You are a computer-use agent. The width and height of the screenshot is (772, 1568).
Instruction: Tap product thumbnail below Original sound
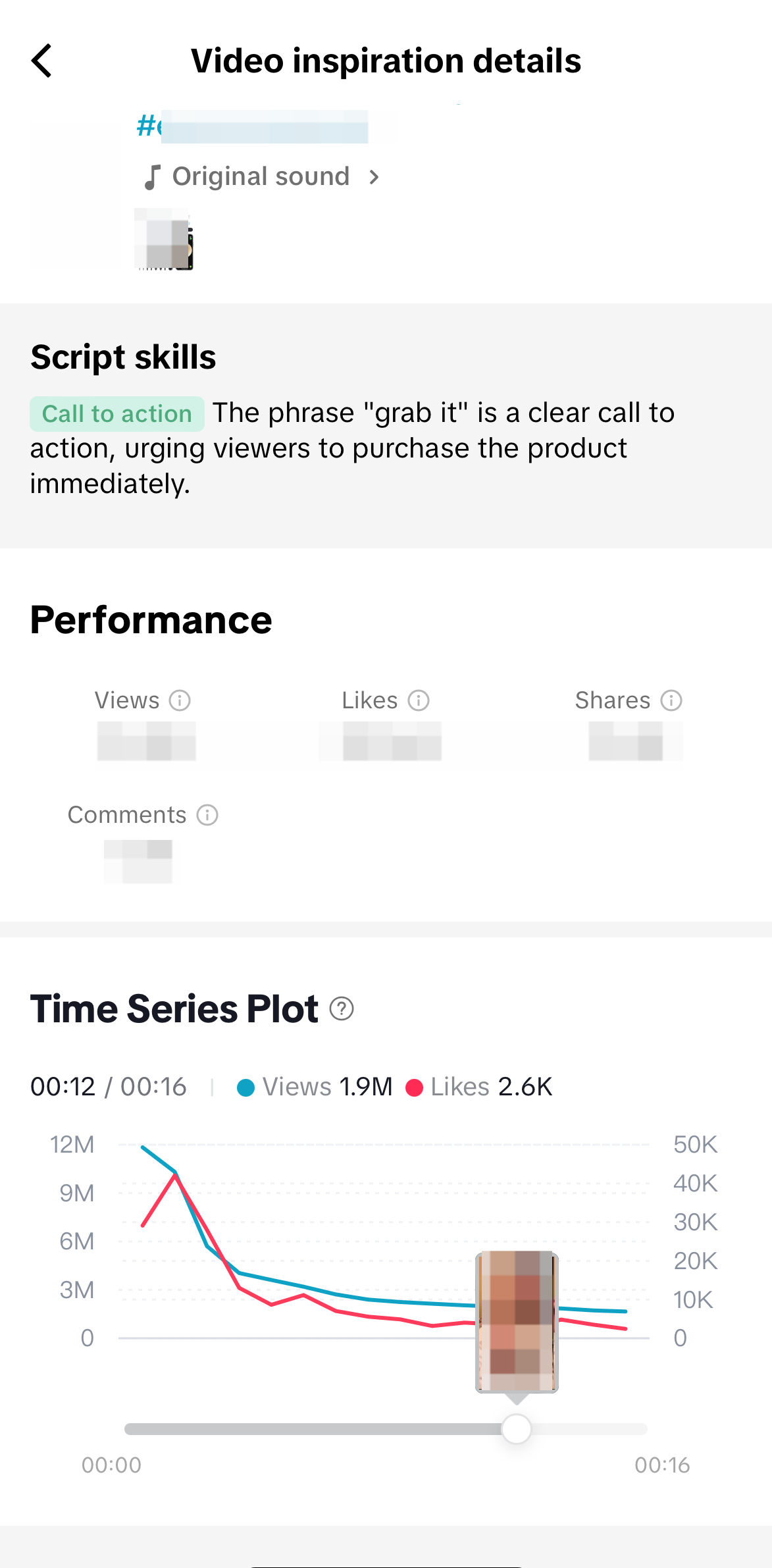click(165, 240)
